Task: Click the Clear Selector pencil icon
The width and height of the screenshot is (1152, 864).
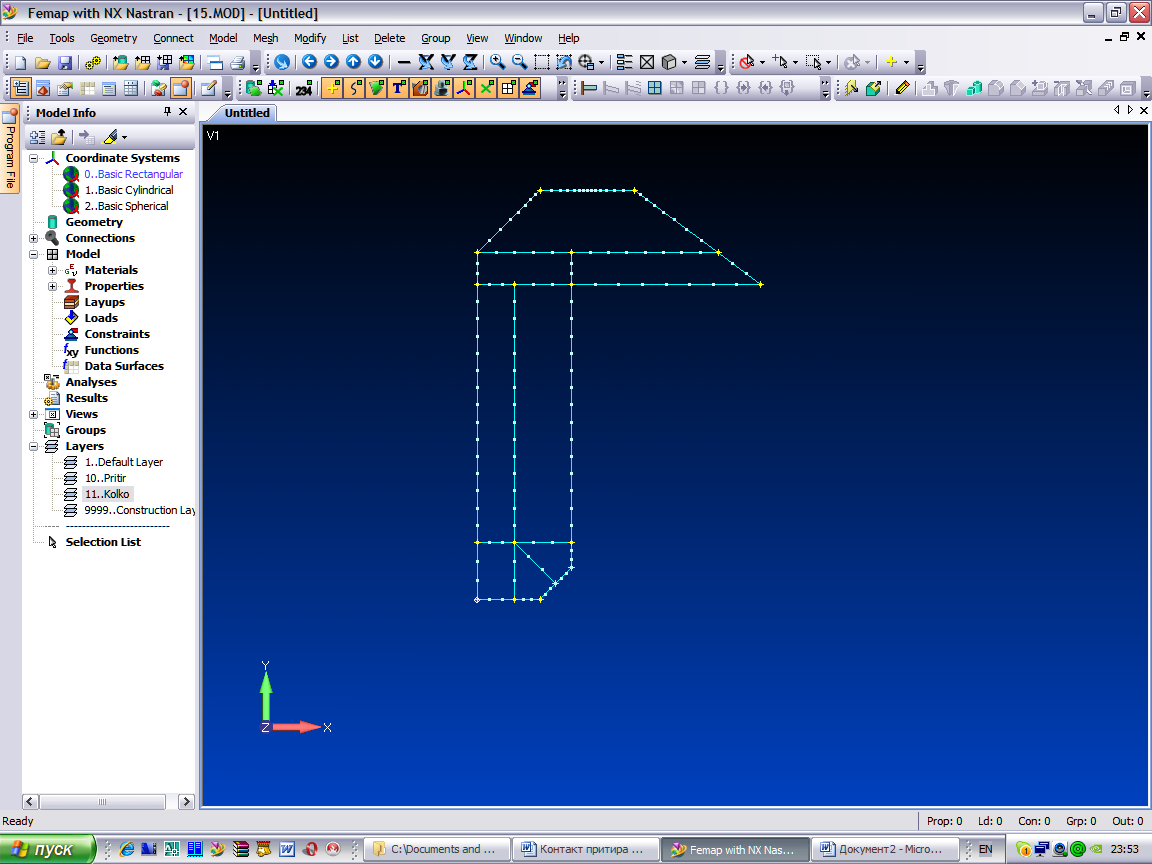Action: pos(903,89)
